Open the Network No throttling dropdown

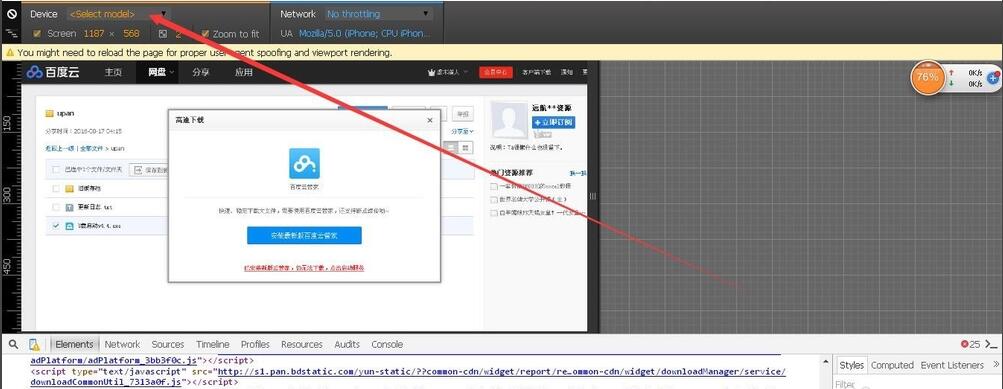coord(379,13)
